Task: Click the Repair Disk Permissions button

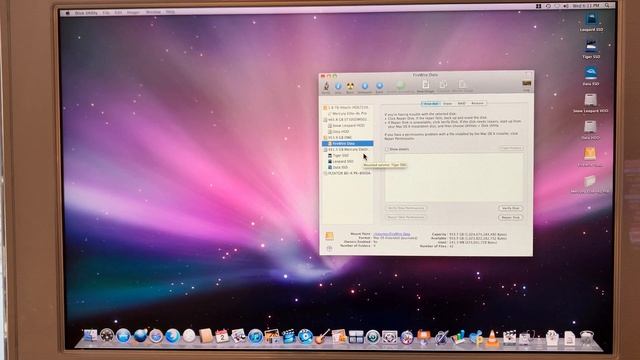Action: point(406,217)
